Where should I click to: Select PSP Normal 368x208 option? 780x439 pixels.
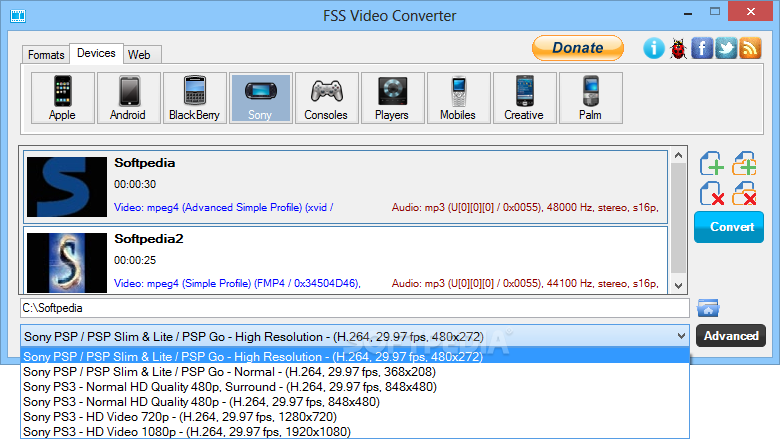355,372
